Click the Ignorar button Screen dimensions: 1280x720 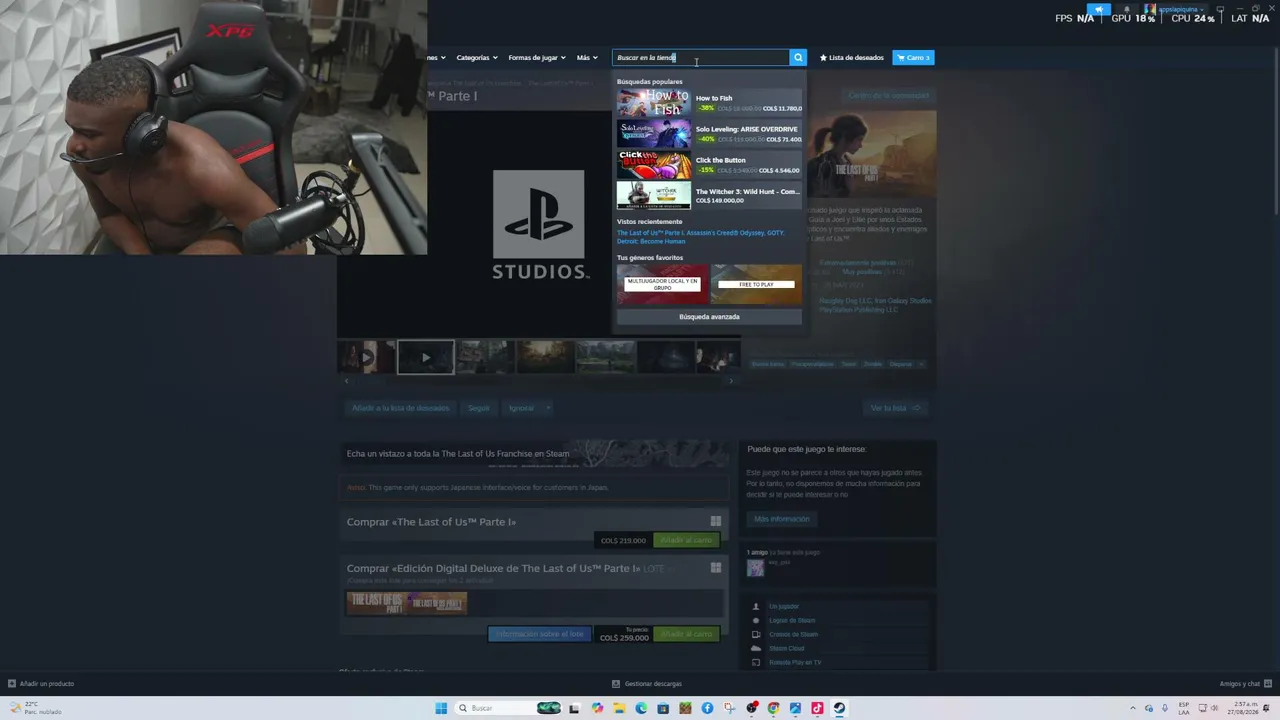point(521,408)
